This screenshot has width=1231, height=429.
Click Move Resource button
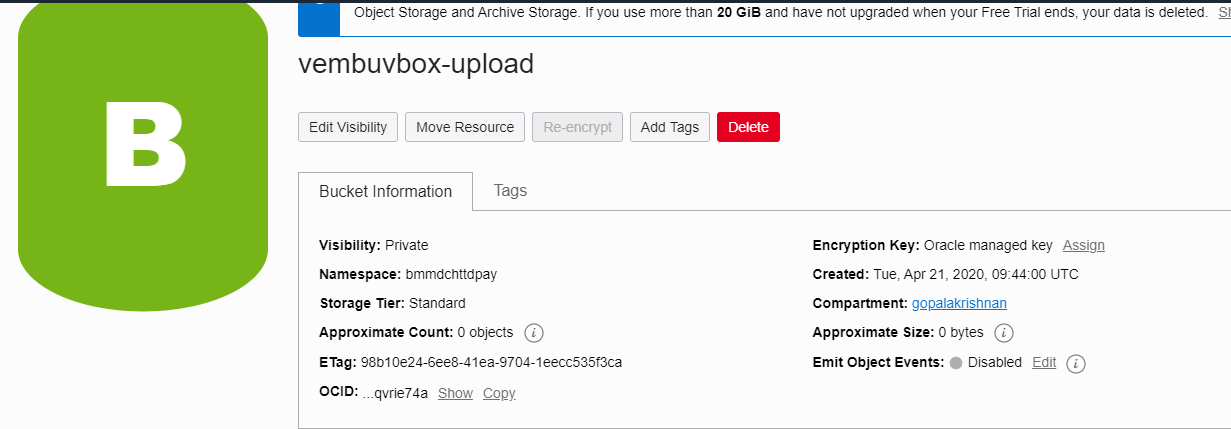click(465, 127)
